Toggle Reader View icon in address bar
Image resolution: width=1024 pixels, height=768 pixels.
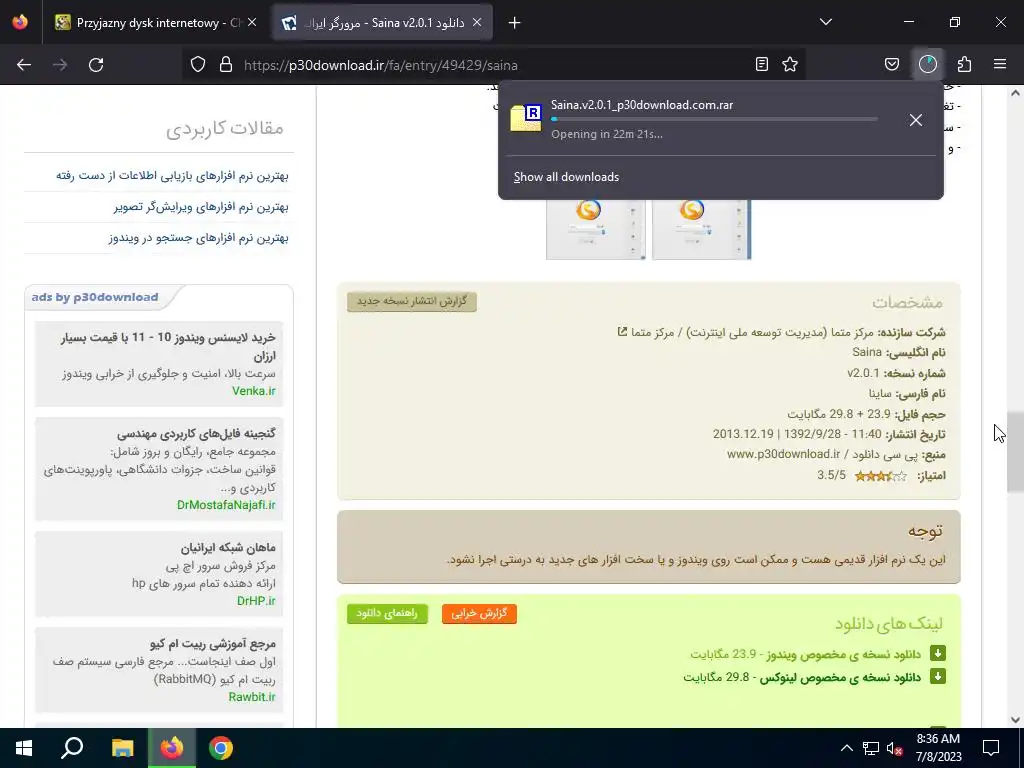[x=761, y=65]
